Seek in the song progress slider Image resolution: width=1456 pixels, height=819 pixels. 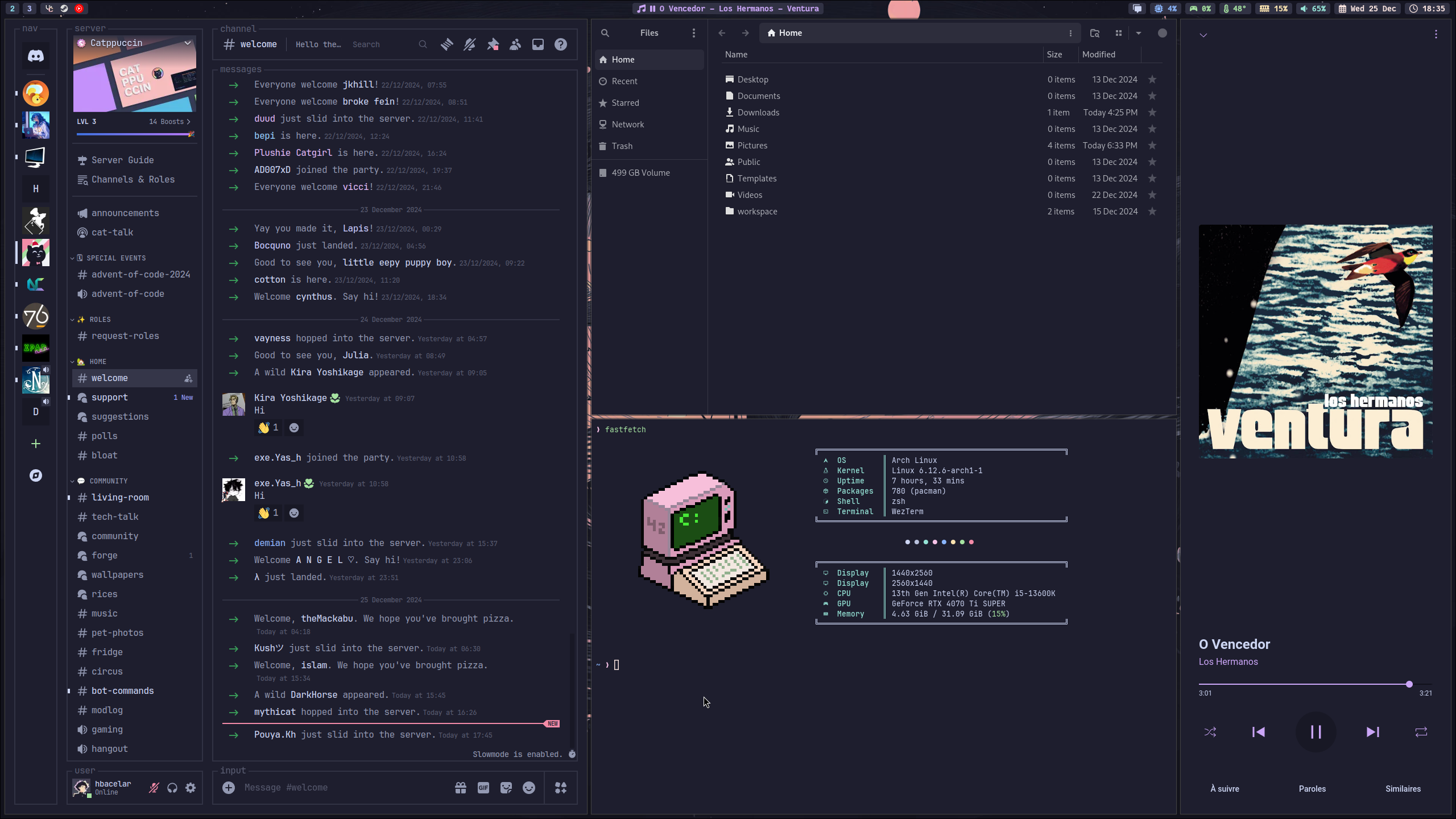pyautogui.click(x=1316, y=684)
